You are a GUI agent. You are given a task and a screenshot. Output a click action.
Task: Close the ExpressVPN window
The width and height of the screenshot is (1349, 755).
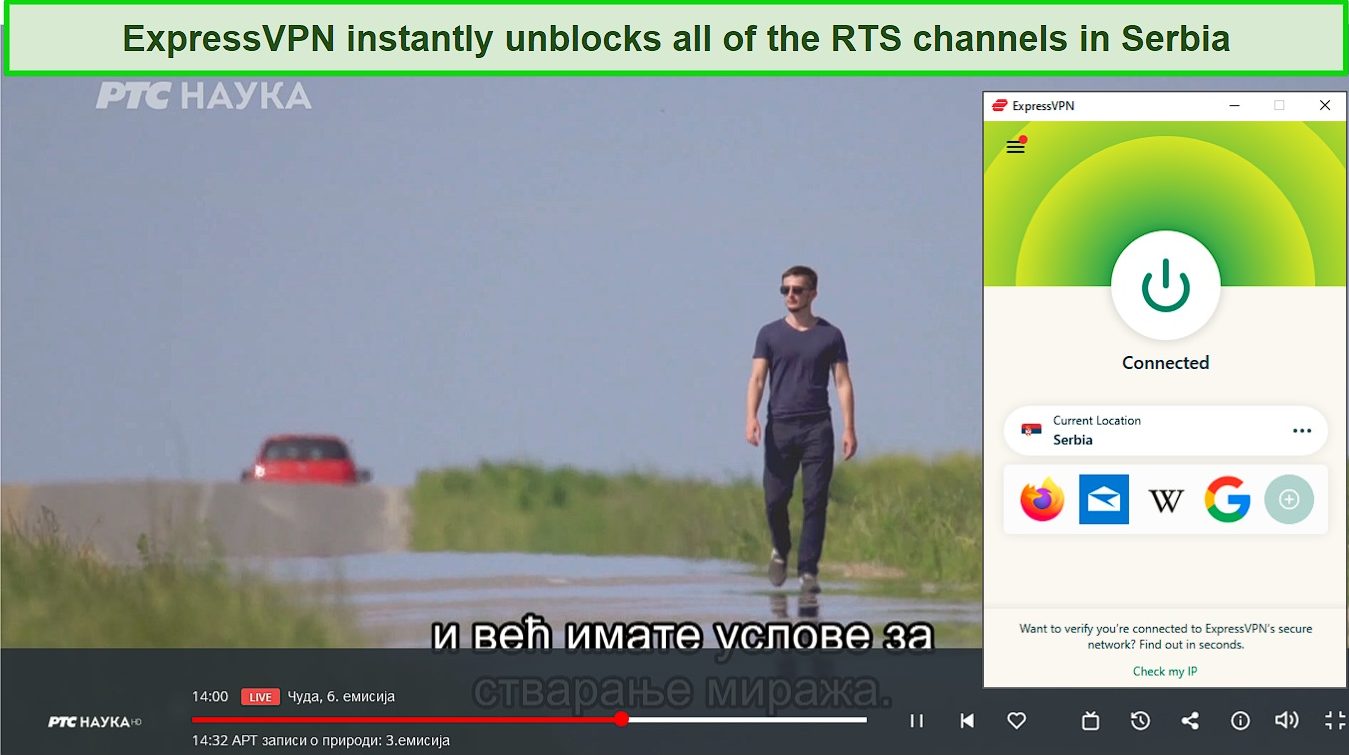coord(1325,105)
